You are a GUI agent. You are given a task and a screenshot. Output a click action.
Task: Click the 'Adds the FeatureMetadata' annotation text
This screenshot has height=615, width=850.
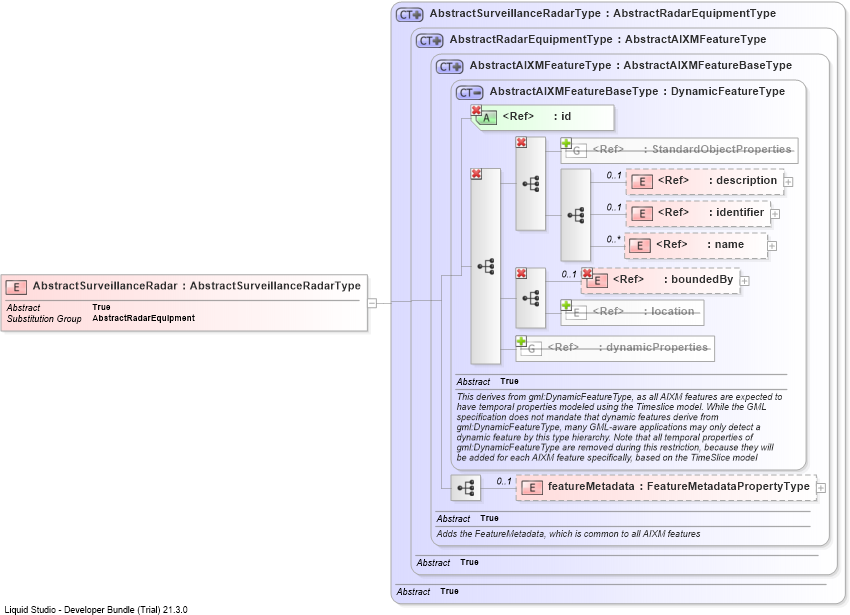click(568, 534)
